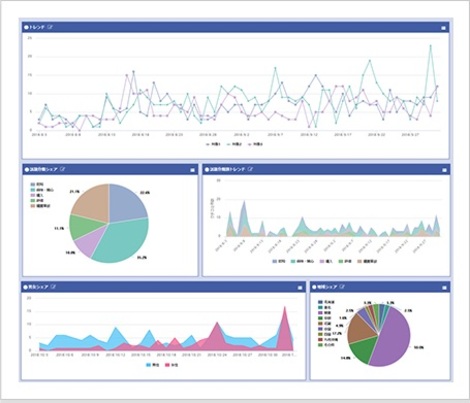Toggle the first series in the line chart legend
This screenshot has width=470, height=403.
tap(213, 144)
